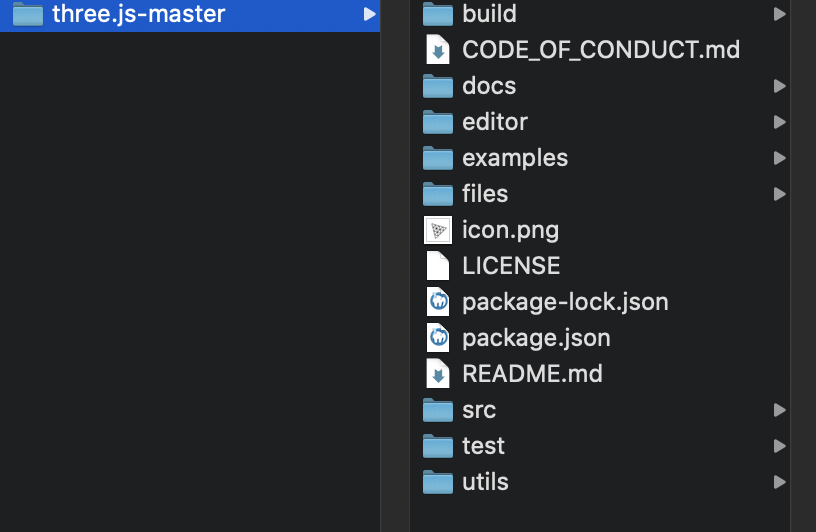Click the column divider between file panes
The height and width of the screenshot is (532, 816).
(395, 266)
